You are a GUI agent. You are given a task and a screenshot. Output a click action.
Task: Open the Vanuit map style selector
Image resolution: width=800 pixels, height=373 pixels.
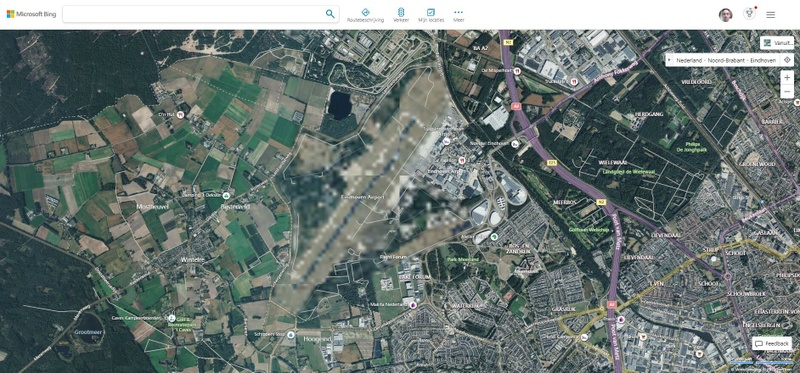[777, 43]
